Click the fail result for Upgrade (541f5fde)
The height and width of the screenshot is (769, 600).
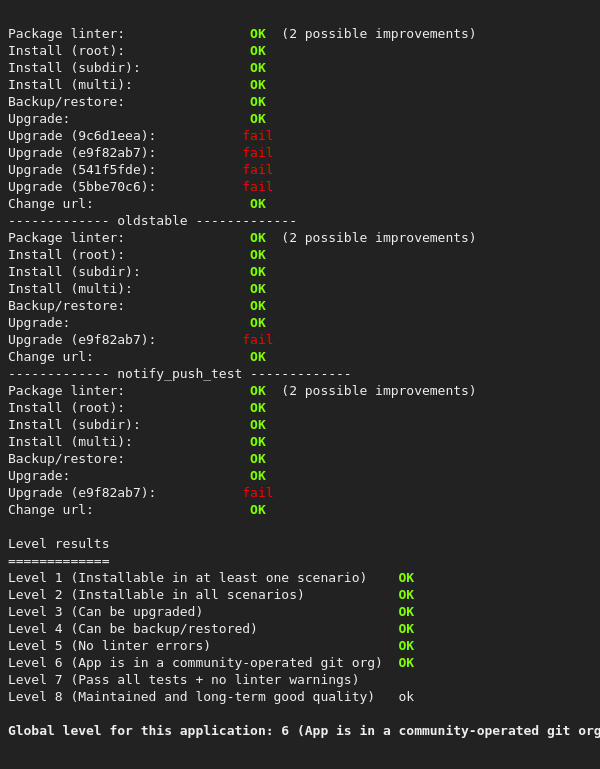[257, 169]
